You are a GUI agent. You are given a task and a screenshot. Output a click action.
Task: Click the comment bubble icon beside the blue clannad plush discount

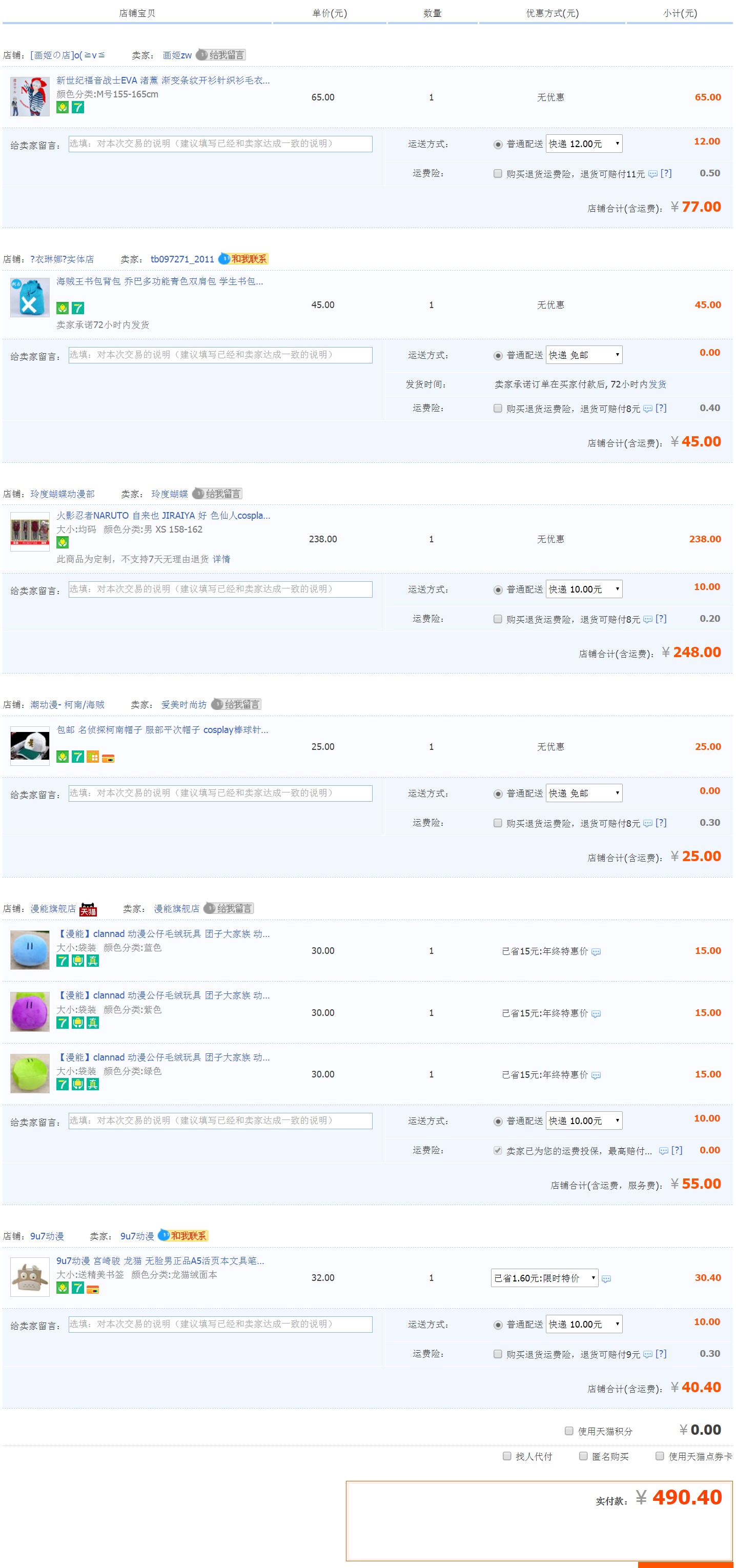[x=596, y=951]
